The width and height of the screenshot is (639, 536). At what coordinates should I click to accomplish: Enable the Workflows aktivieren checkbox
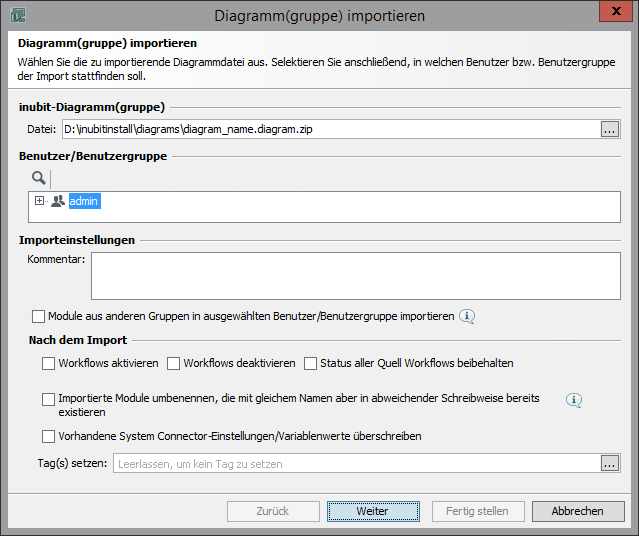point(49,363)
